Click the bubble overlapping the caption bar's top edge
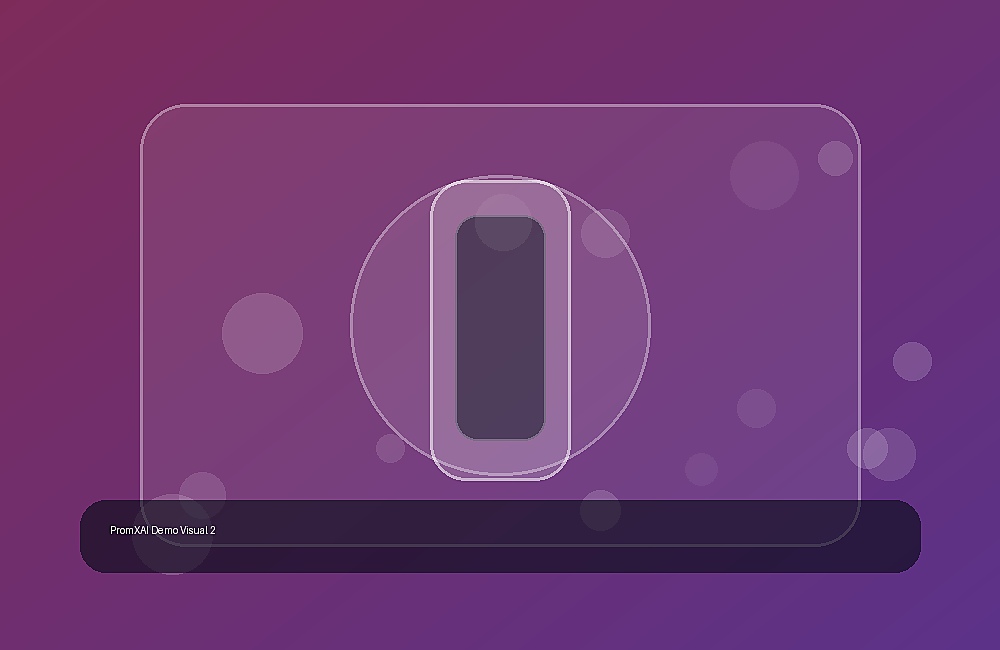The width and height of the screenshot is (1000, 650). (600, 510)
